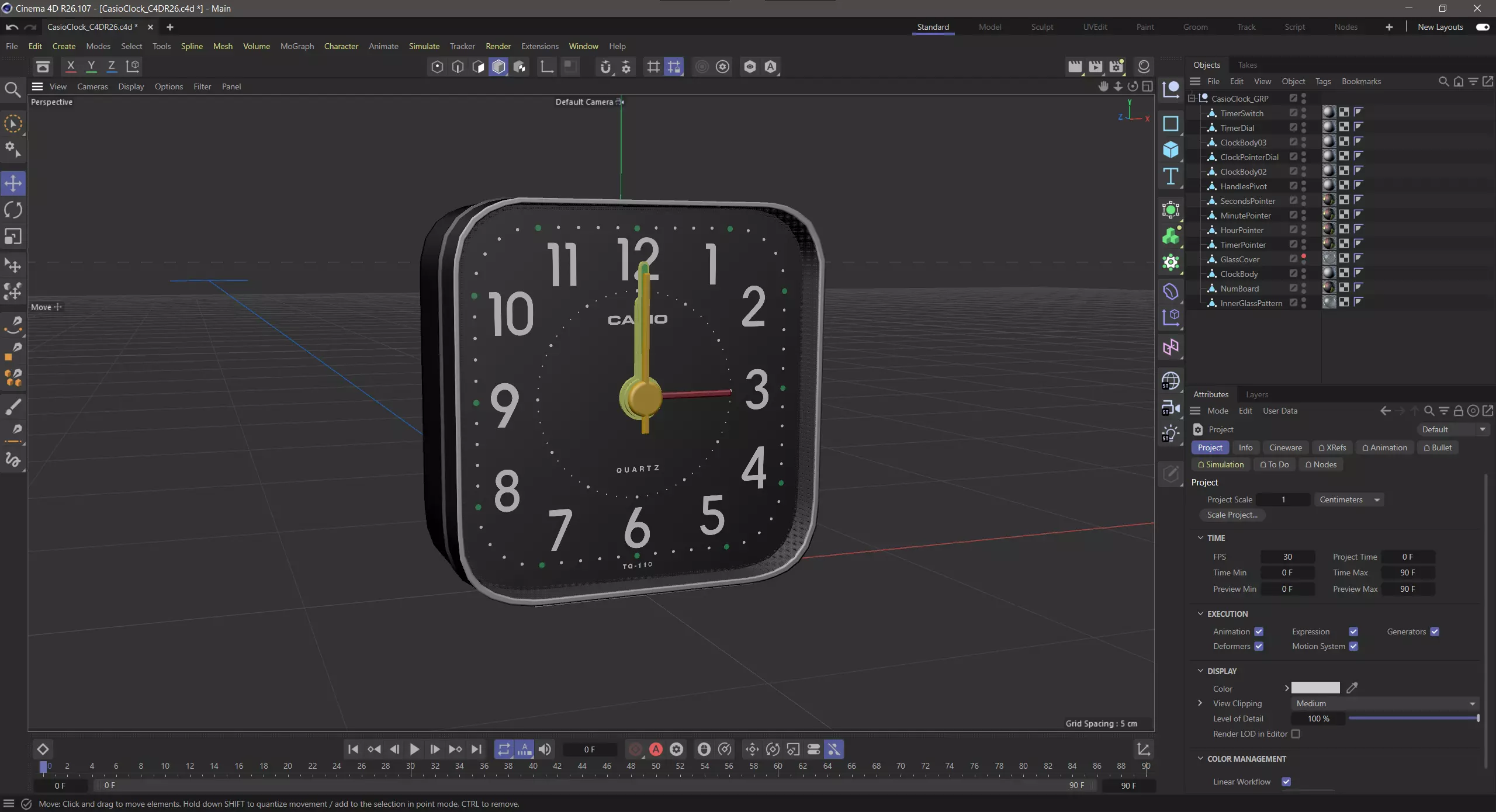1496x812 pixels.
Task: Go to the end of animation
Action: 476,749
